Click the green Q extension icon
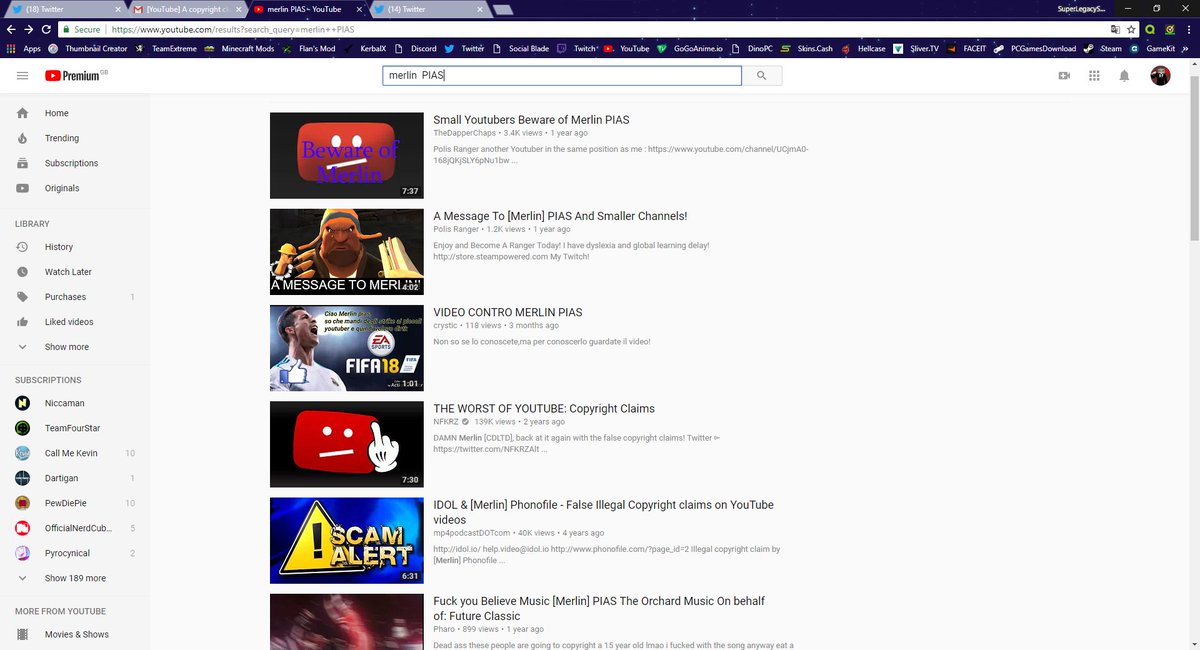The image size is (1200, 650). coord(1151,29)
